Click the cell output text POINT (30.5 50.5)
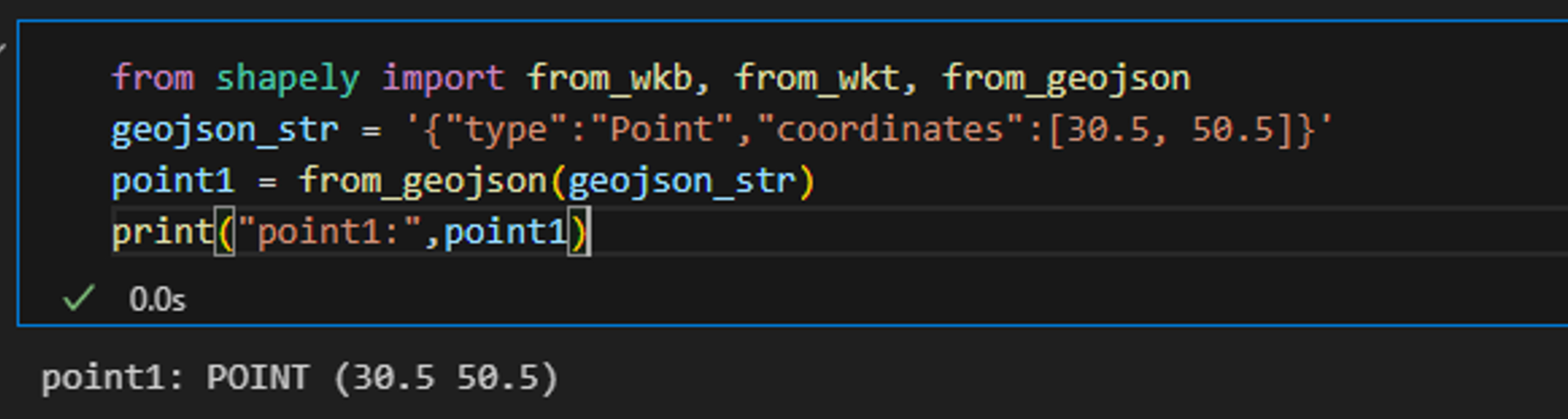The width and height of the screenshot is (1568, 419). [x=382, y=378]
